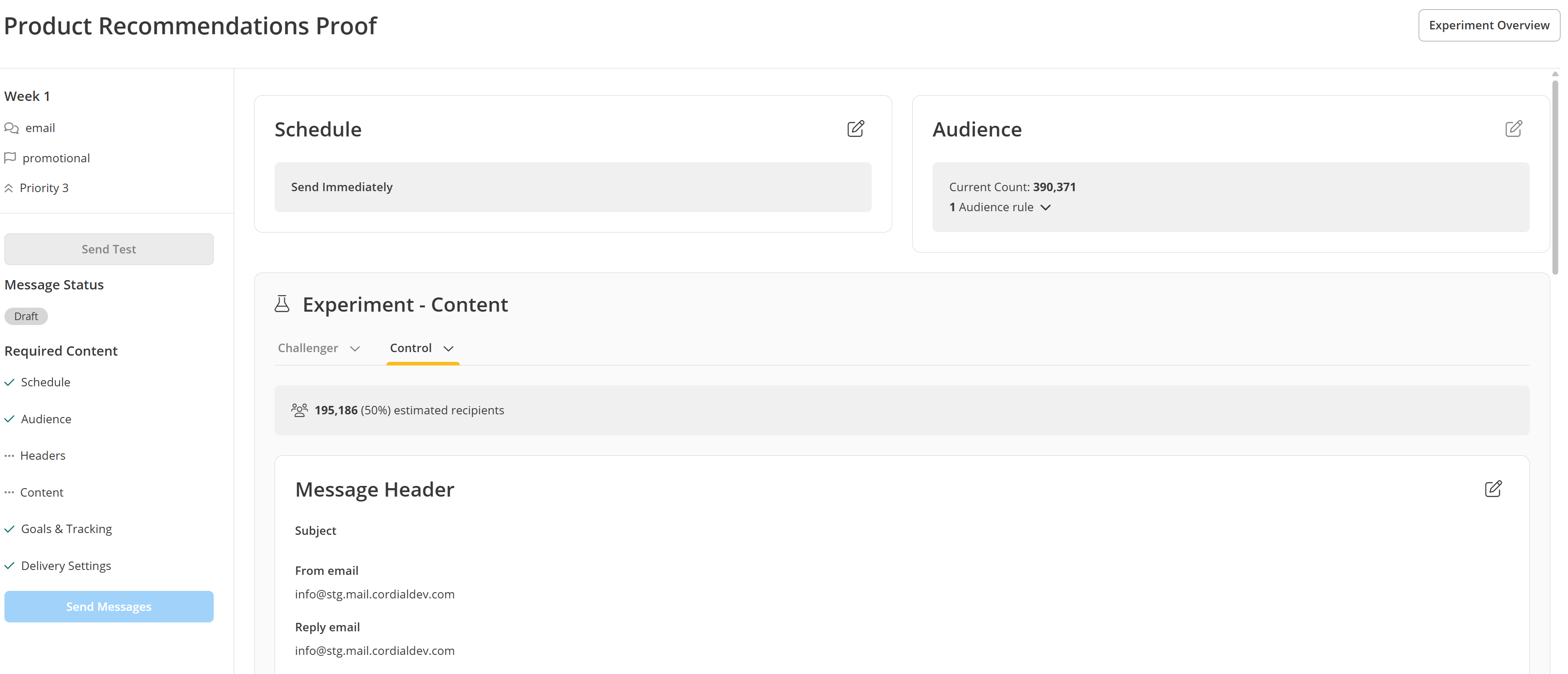The image size is (1568, 674).
Task: Click the Message Status heading
Action: point(54,285)
